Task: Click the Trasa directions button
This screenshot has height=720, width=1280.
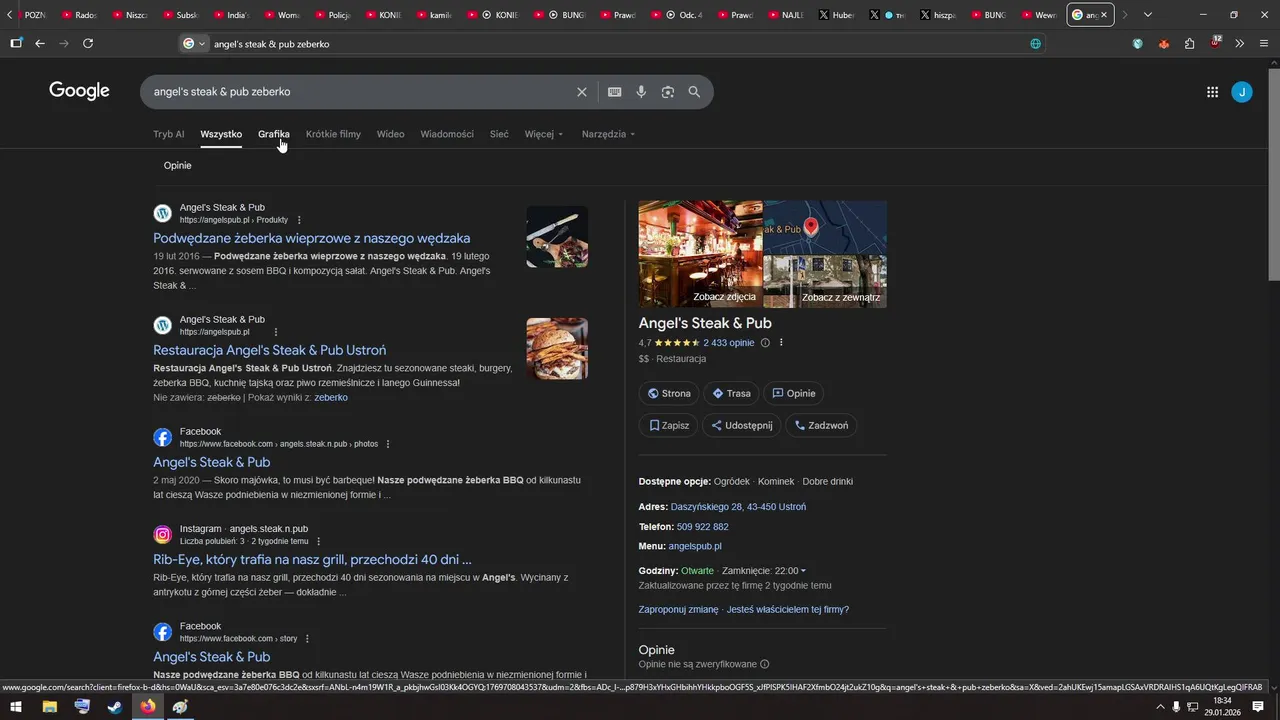Action: [732, 394]
